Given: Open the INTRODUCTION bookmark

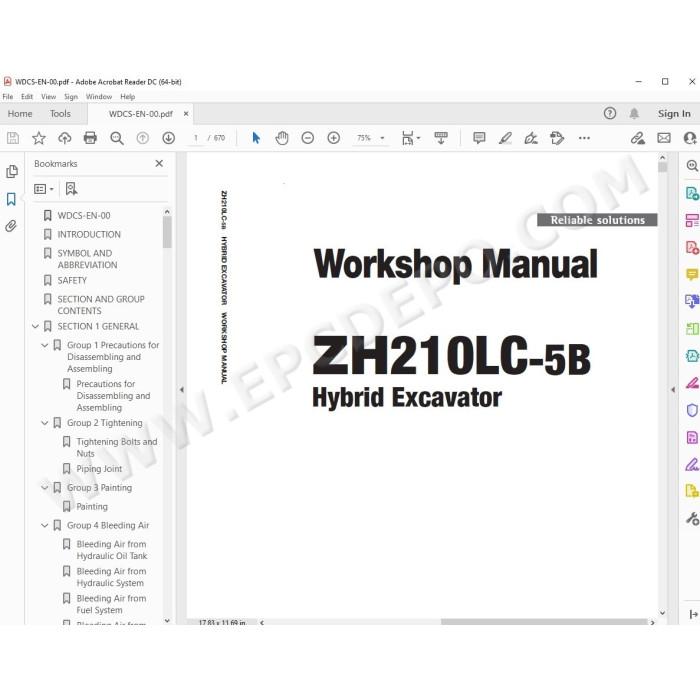Looking at the screenshot, I should click(89, 234).
